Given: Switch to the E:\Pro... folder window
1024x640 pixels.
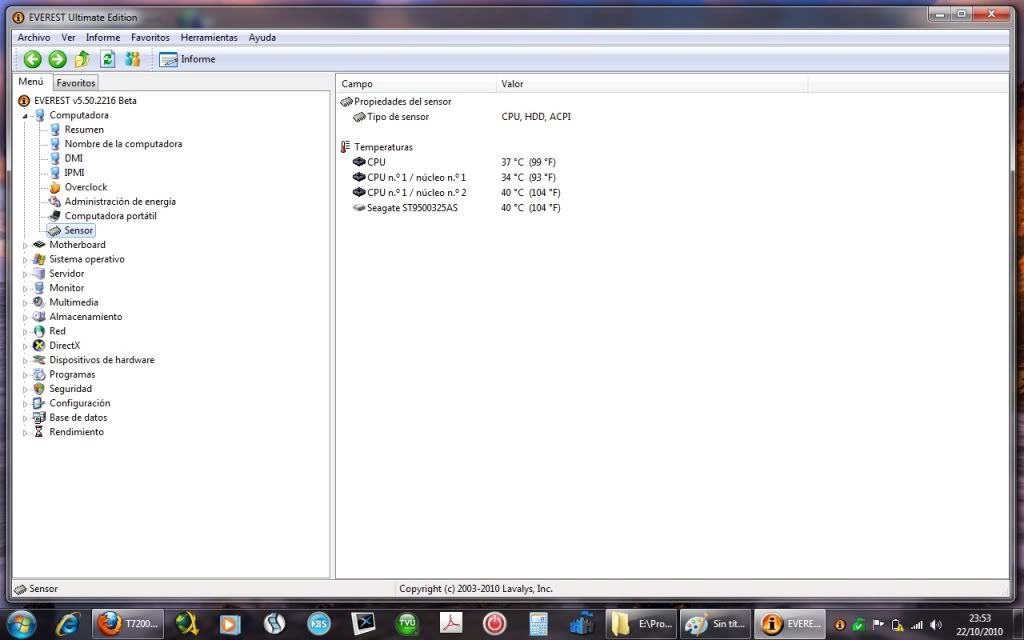Looking at the screenshot, I should click(641, 624).
